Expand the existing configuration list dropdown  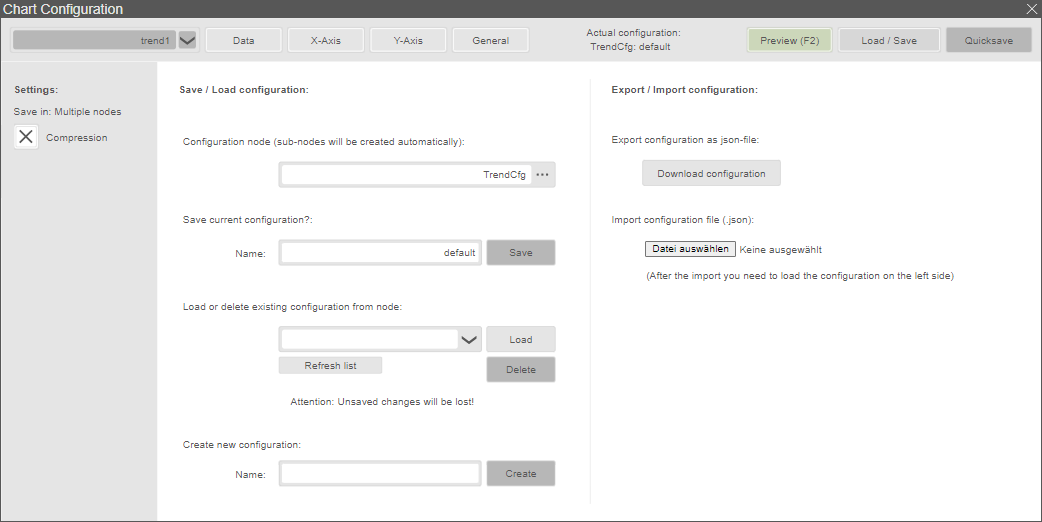click(x=469, y=339)
